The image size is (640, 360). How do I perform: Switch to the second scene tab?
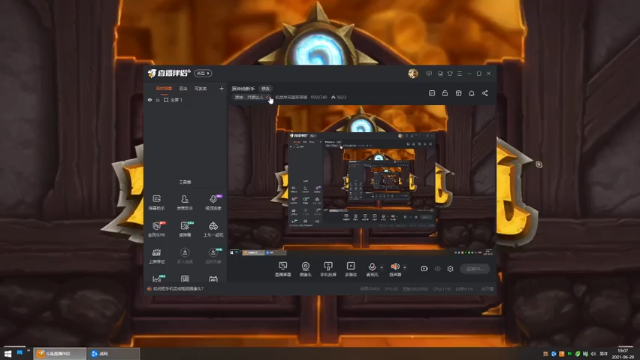[183, 89]
